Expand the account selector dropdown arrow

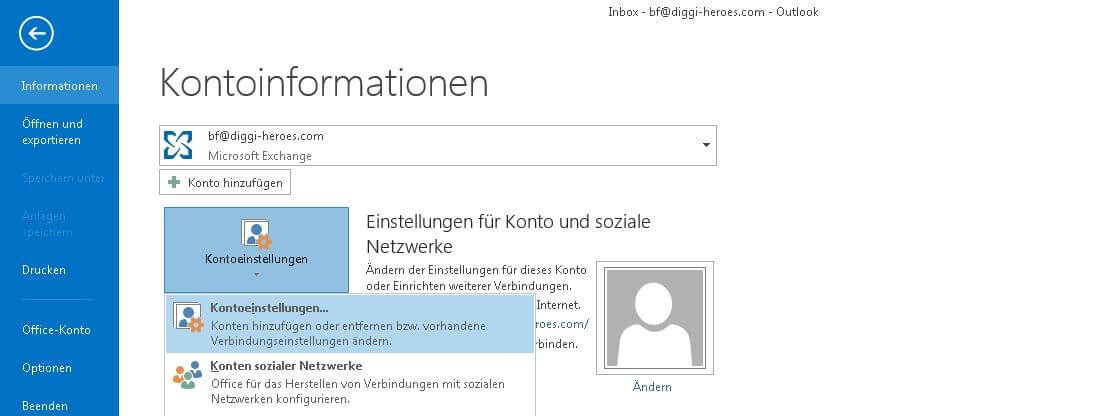point(706,145)
